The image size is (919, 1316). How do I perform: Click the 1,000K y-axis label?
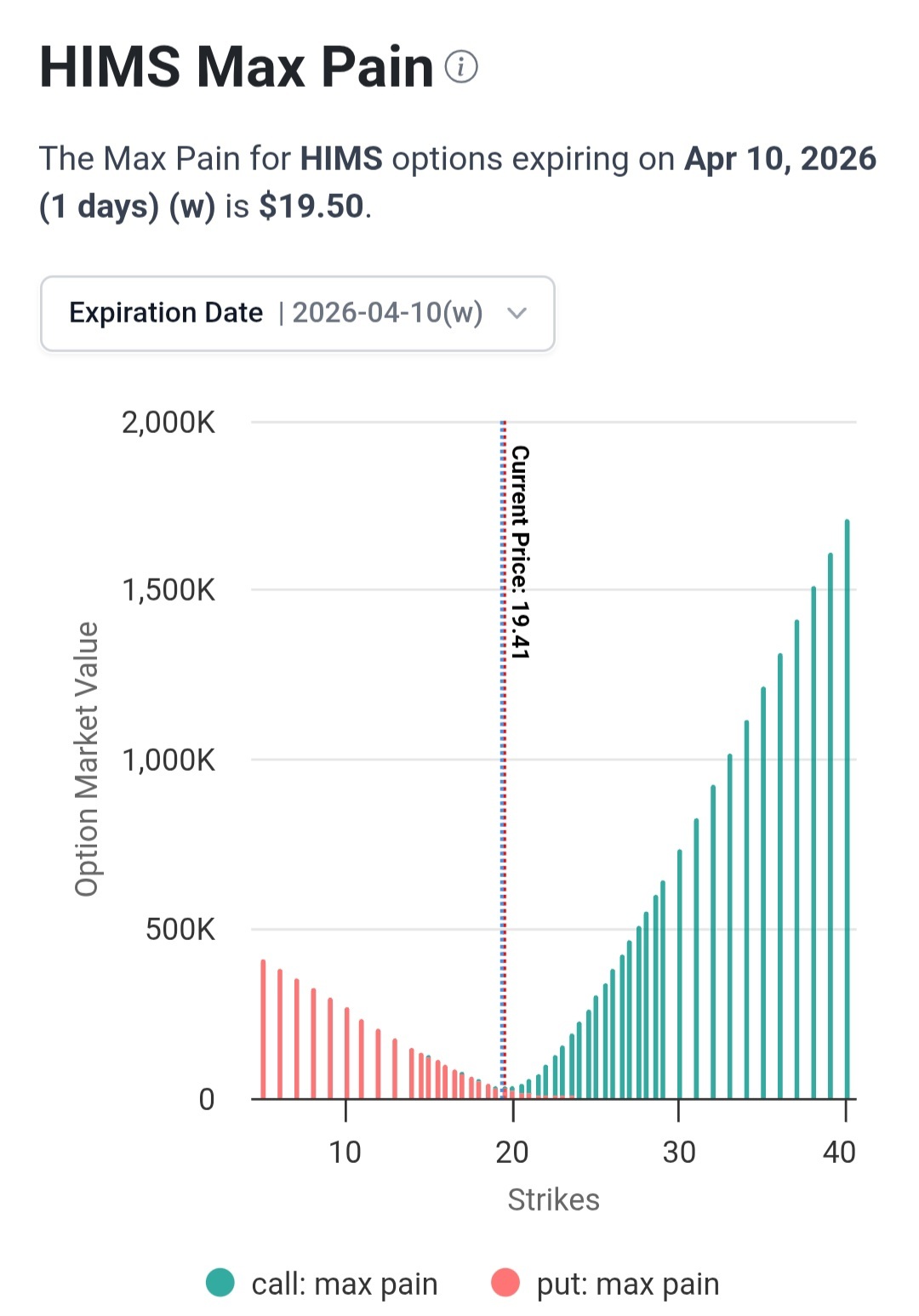(168, 760)
